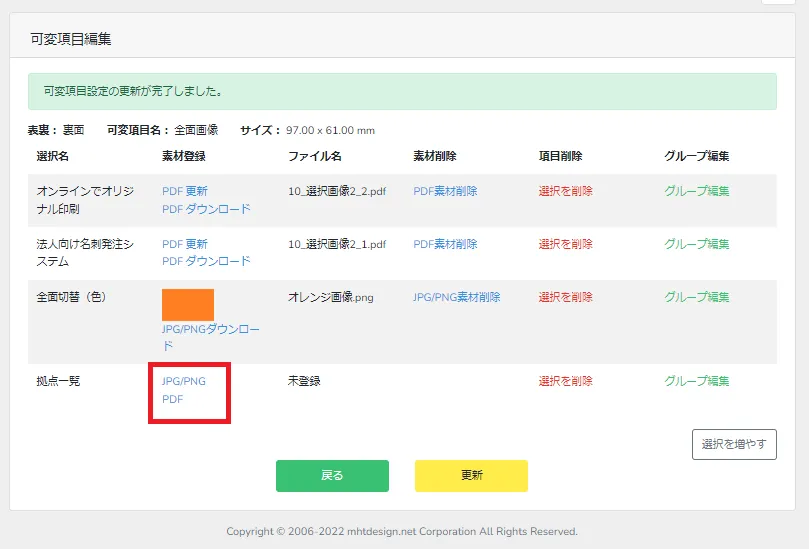Open グループ編集 for 拠点一覧 row

697,381
